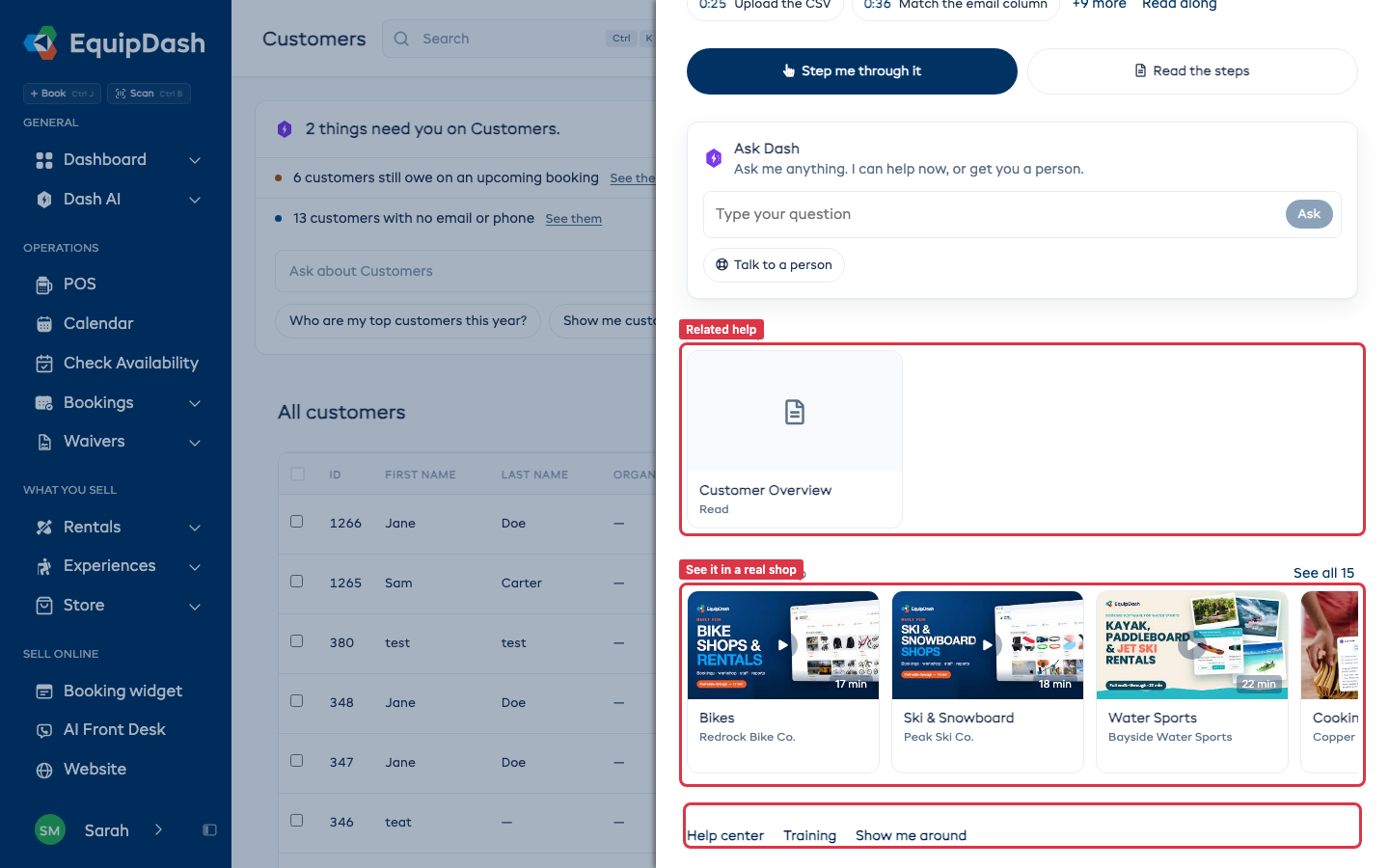
Task: Expand the Dash AI chevron
Action: point(195,200)
